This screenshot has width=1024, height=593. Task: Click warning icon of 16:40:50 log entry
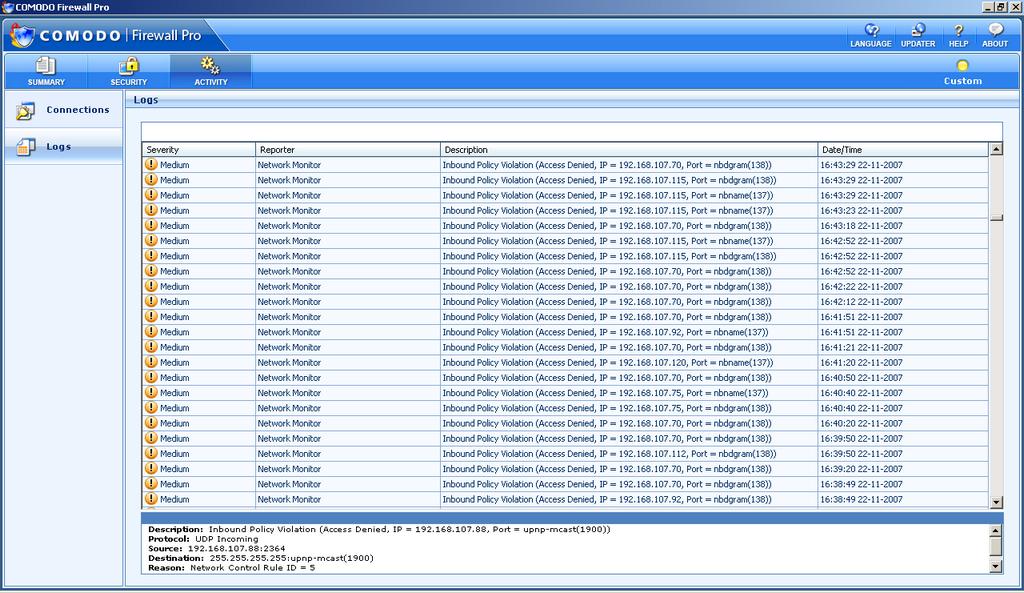(151, 377)
